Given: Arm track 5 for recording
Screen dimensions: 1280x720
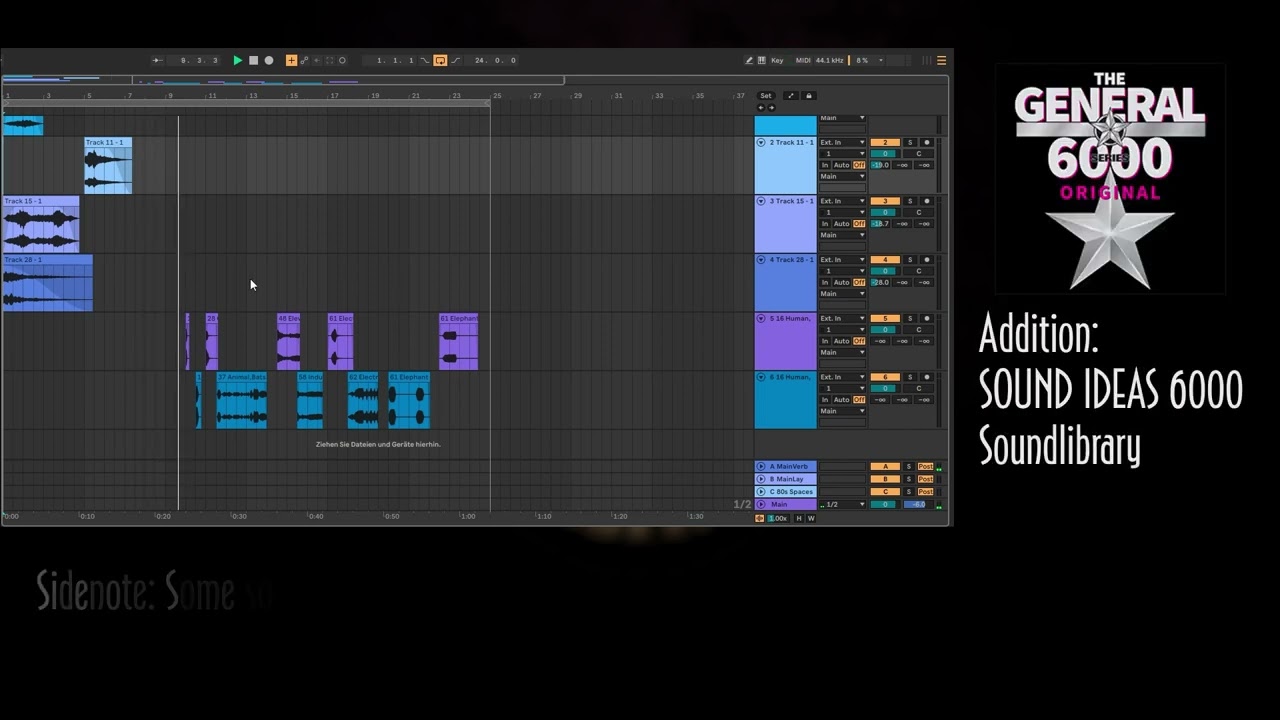Looking at the screenshot, I should click(927, 318).
